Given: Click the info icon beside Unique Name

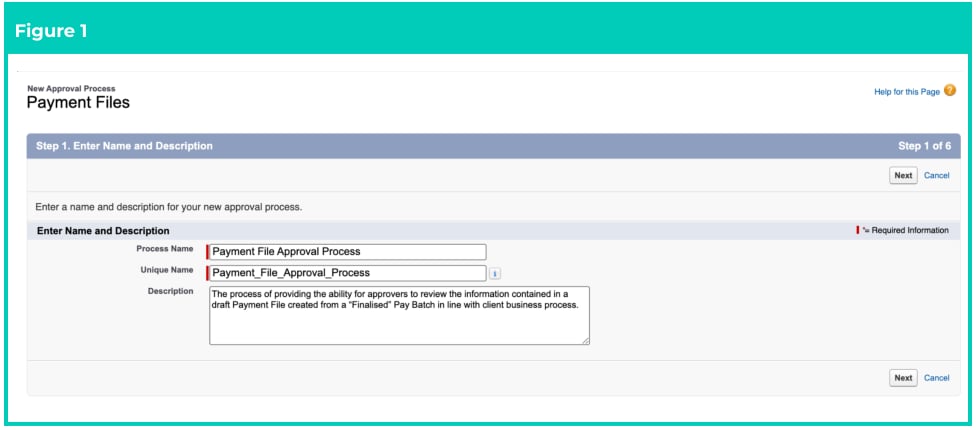Looking at the screenshot, I should tap(495, 273).
